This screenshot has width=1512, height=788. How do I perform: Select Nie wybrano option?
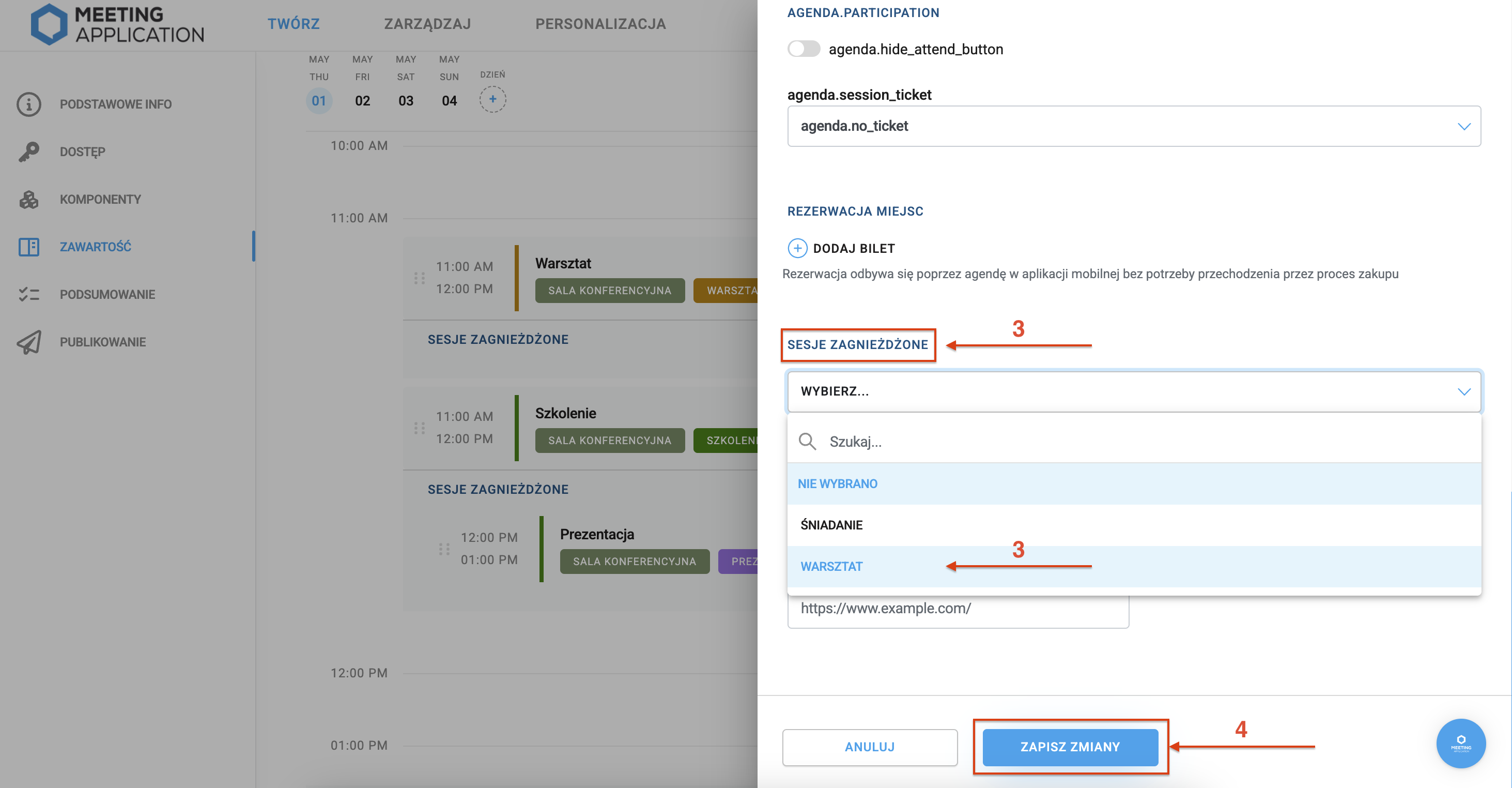click(x=1133, y=483)
